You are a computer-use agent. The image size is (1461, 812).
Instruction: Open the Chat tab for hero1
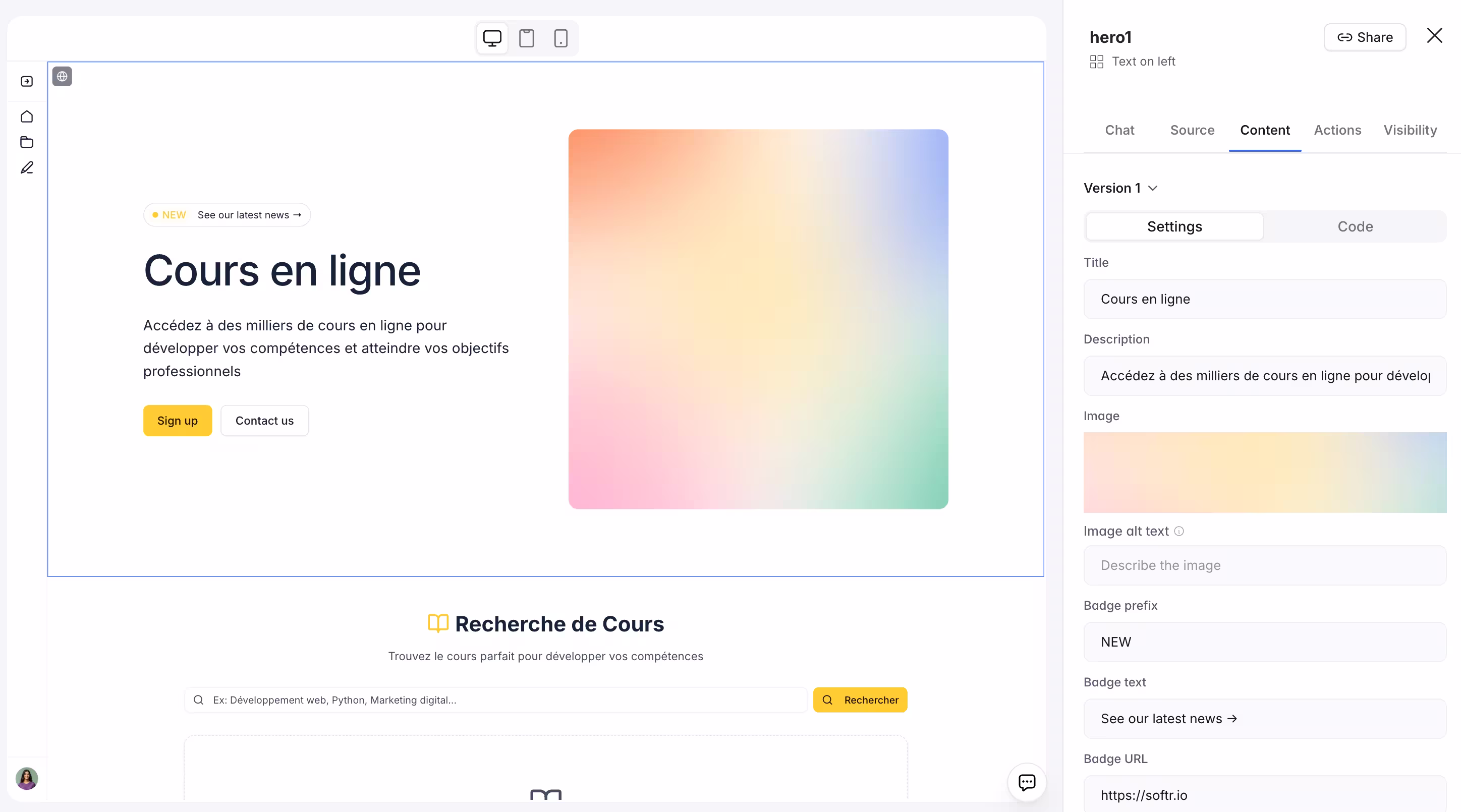click(x=1119, y=130)
